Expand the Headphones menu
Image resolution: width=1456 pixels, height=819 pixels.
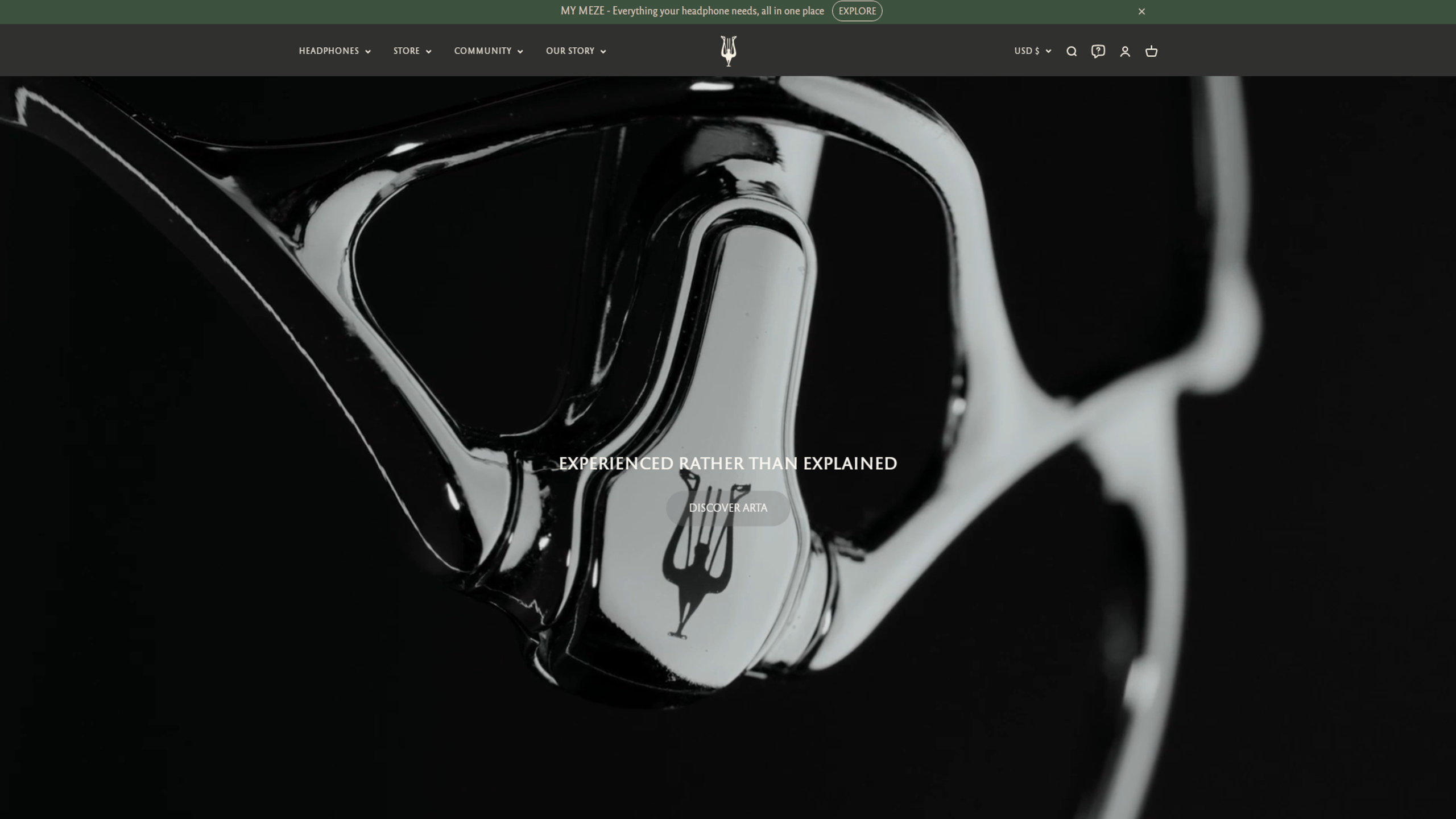click(335, 51)
